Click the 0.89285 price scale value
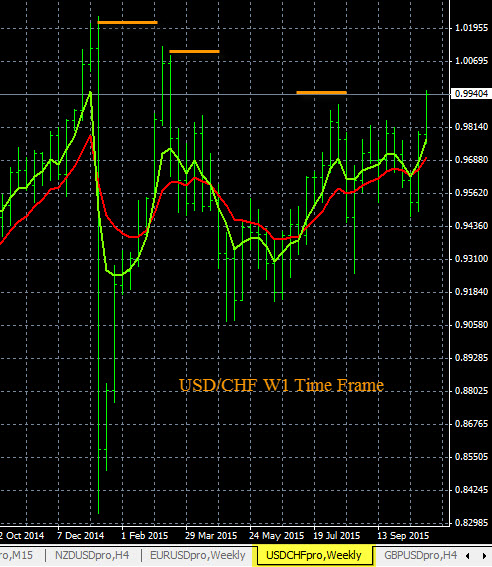This screenshot has height=567, width=492. coord(471,358)
